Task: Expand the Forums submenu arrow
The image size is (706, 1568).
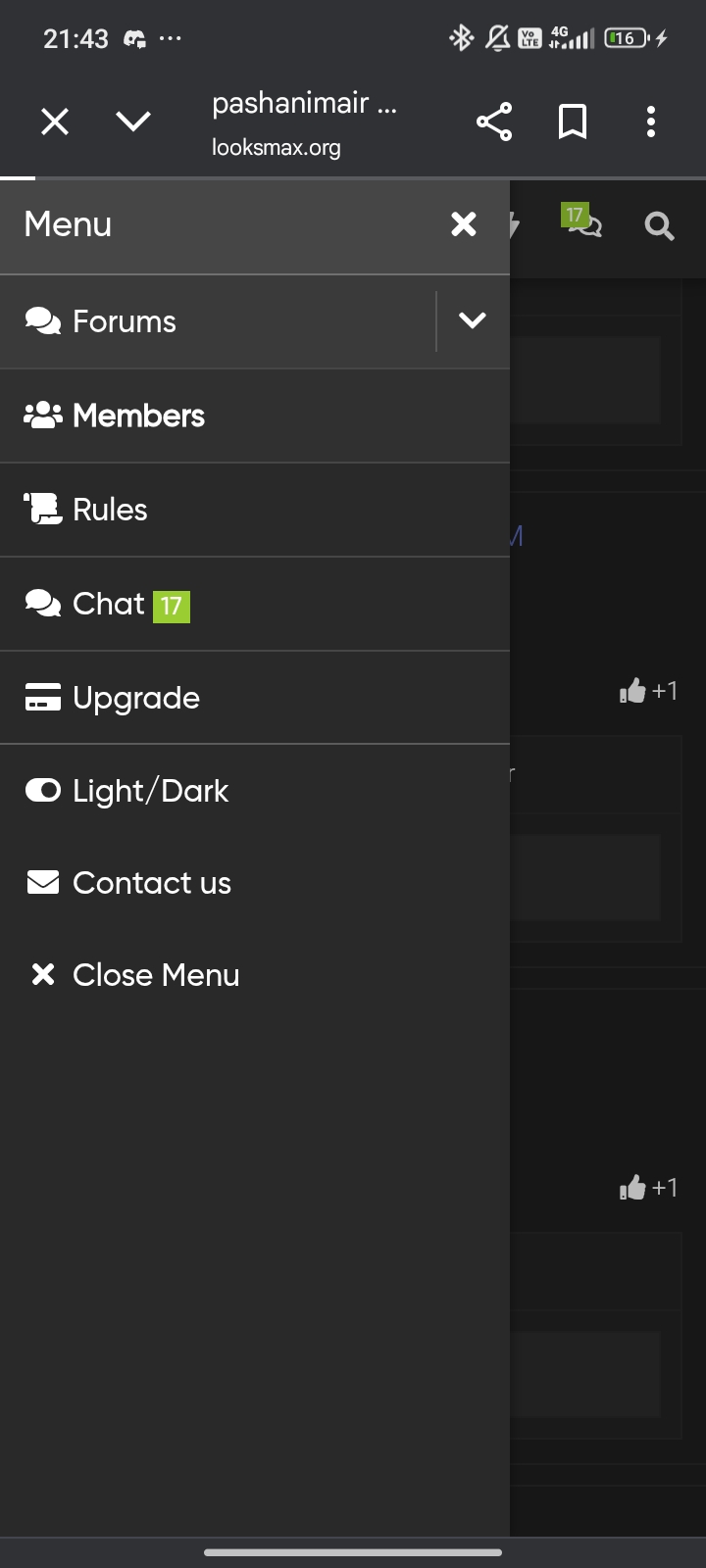Action: tap(473, 320)
